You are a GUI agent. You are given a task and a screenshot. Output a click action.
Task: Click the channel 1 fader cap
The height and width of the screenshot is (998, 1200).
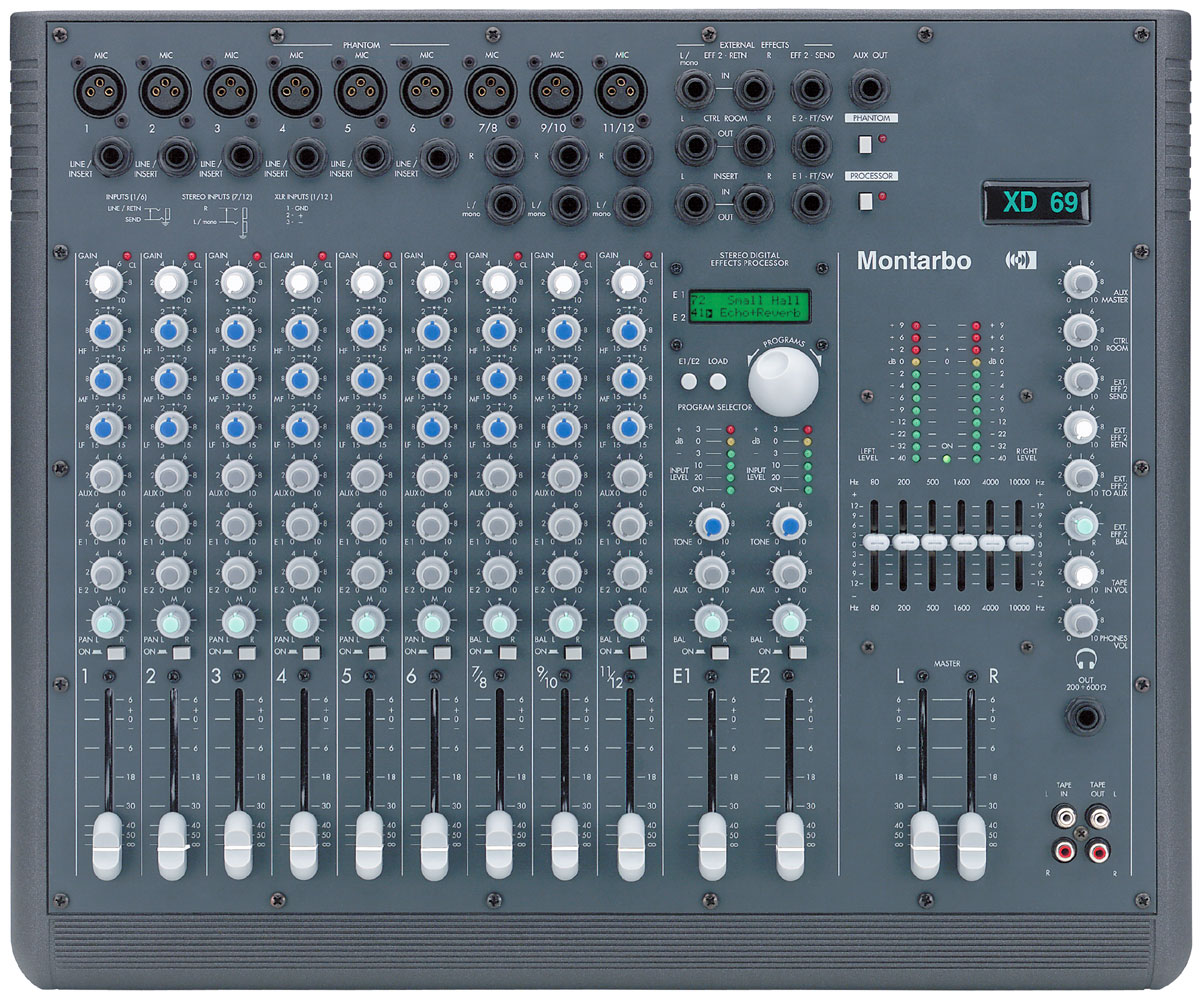[107, 845]
